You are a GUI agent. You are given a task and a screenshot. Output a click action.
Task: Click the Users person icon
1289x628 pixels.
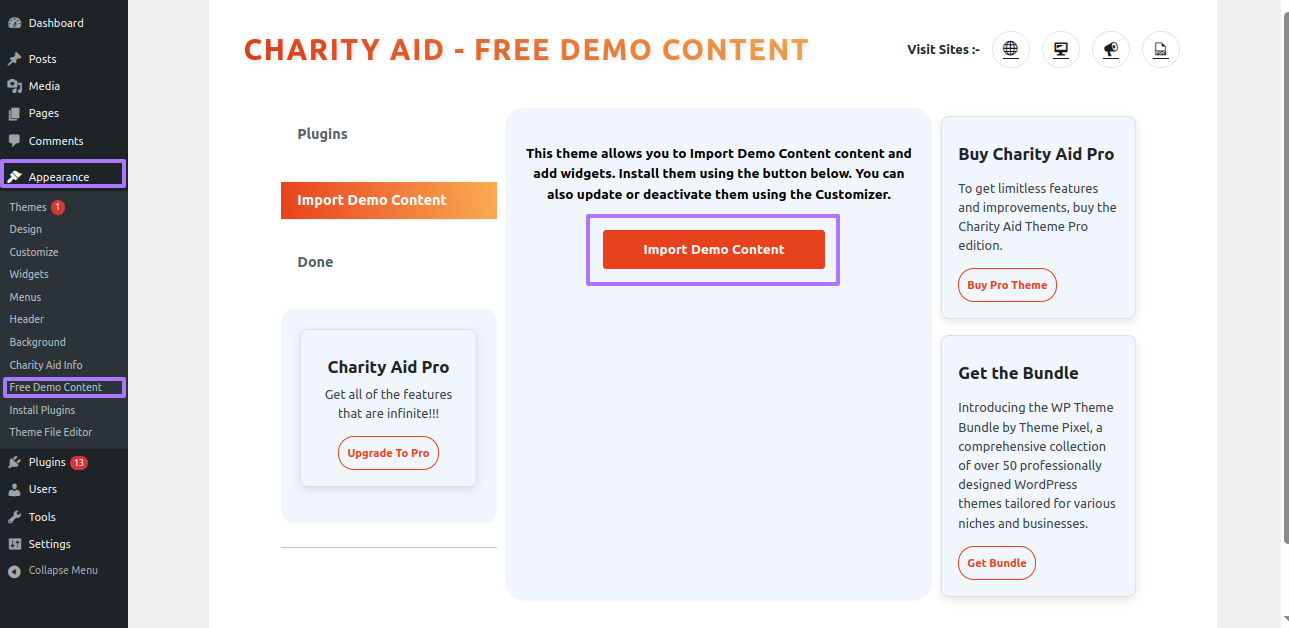(x=14, y=489)
